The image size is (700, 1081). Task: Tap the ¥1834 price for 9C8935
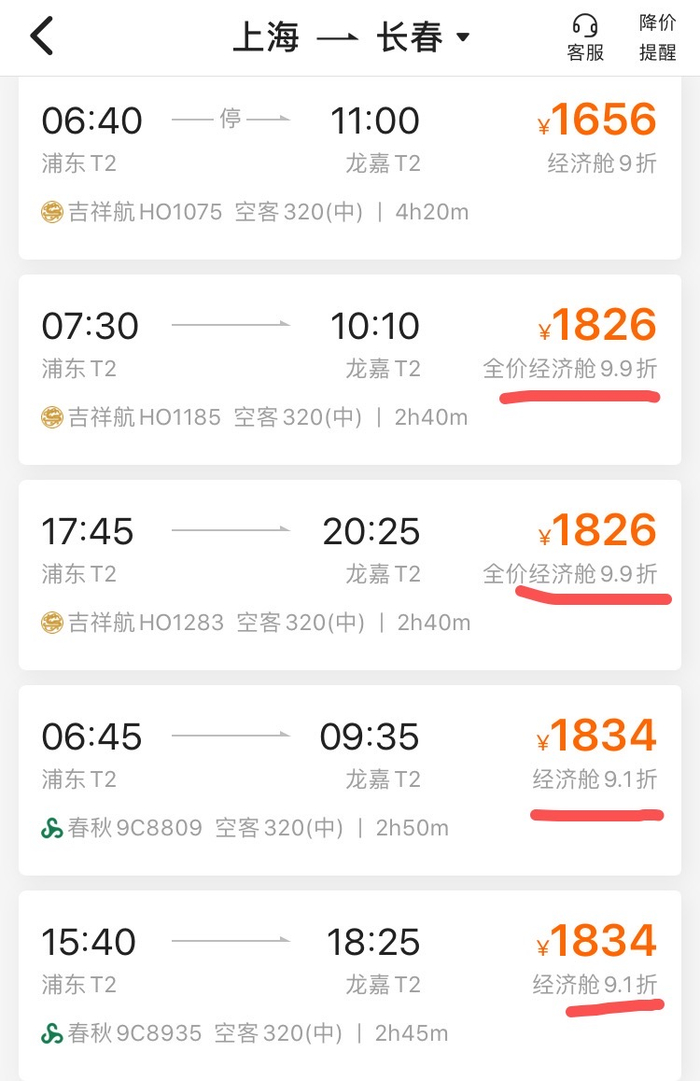click(x=598, y=942)
